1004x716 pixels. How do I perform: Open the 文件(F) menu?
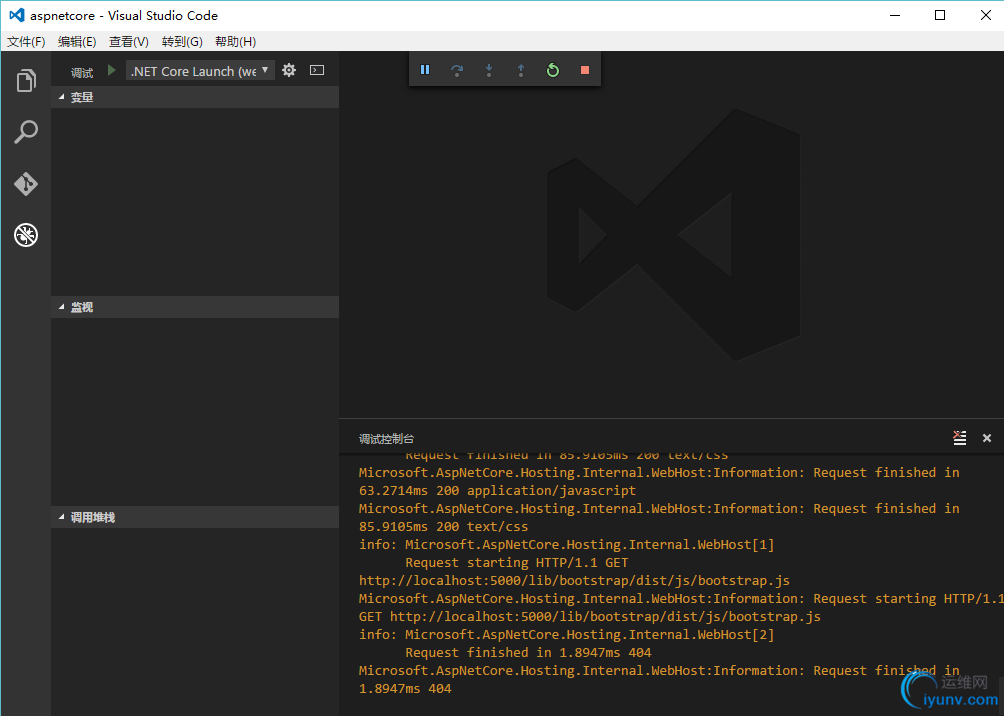(x=26, y=42)
